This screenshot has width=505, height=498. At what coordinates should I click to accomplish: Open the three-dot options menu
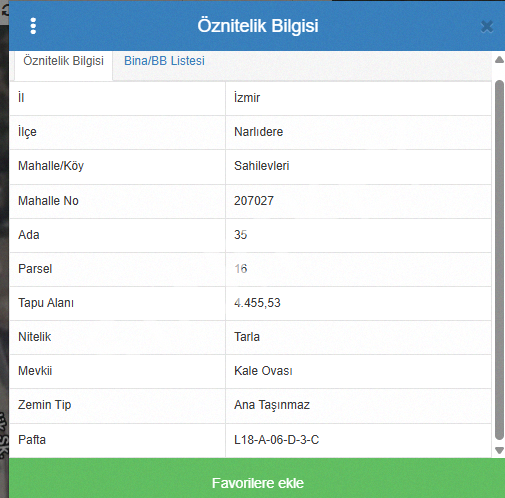point(33,26)
